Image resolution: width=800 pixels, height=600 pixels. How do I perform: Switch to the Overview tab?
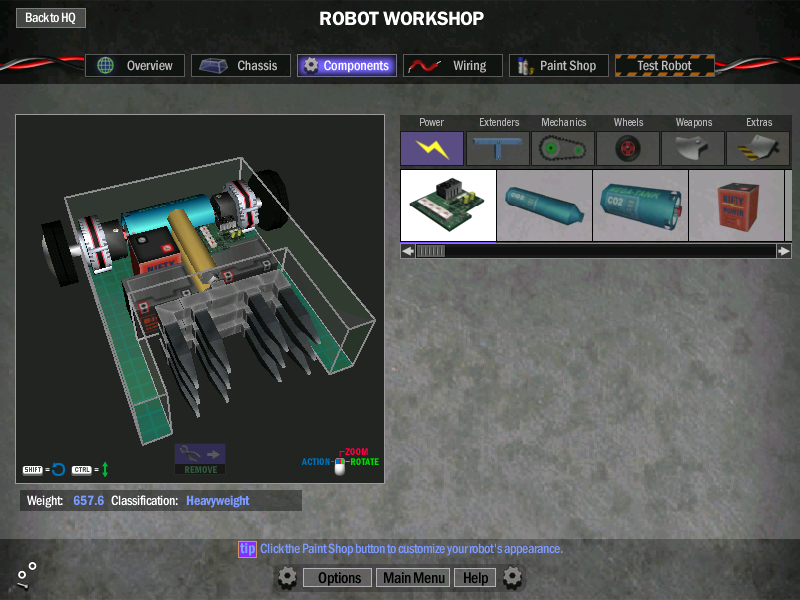tap(135, 66)
